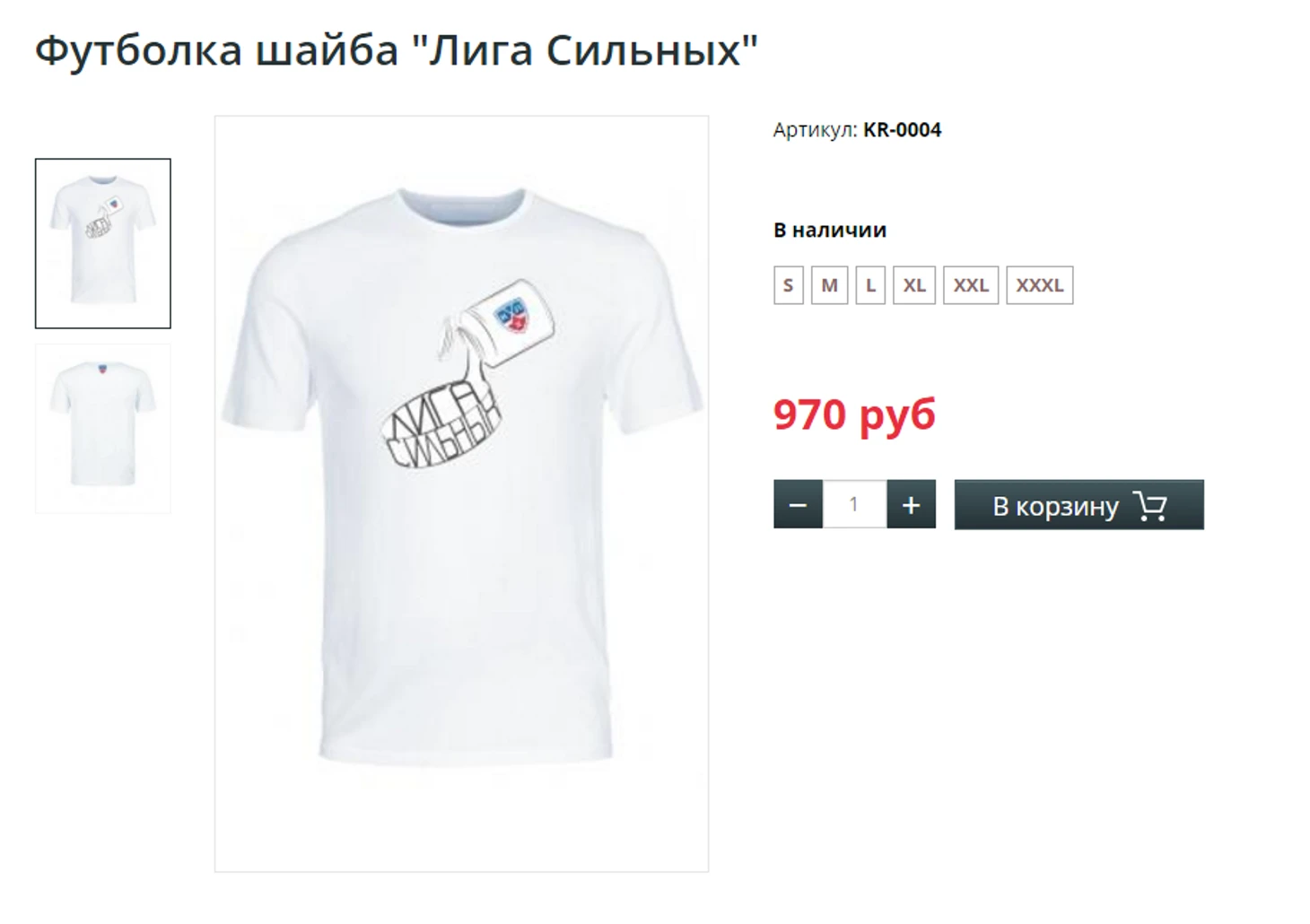The image size is (1310, 924).
Task: Decrease quantity with the minus button
Action: [798, 504]
